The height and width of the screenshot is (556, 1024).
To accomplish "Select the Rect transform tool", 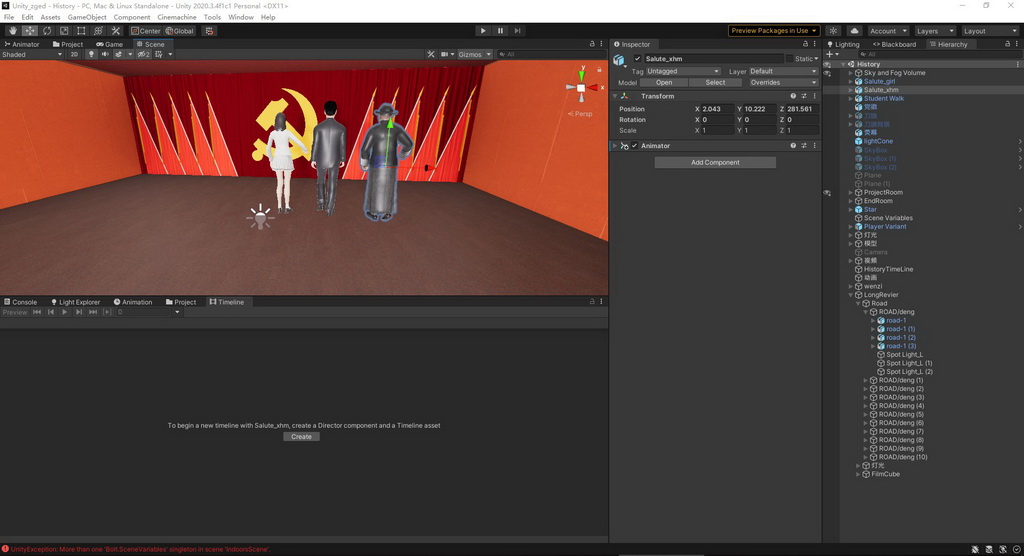I will click(x=81, y=31).
